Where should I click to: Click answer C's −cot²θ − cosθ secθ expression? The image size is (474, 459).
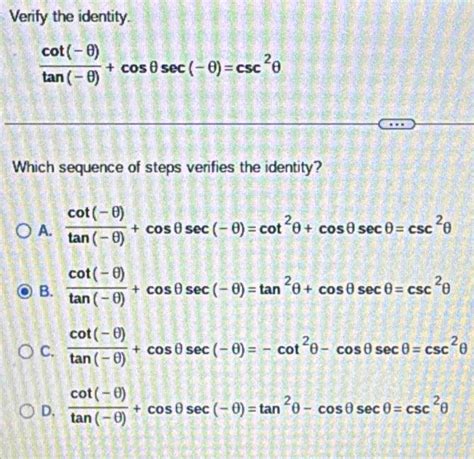coord(337,348)
